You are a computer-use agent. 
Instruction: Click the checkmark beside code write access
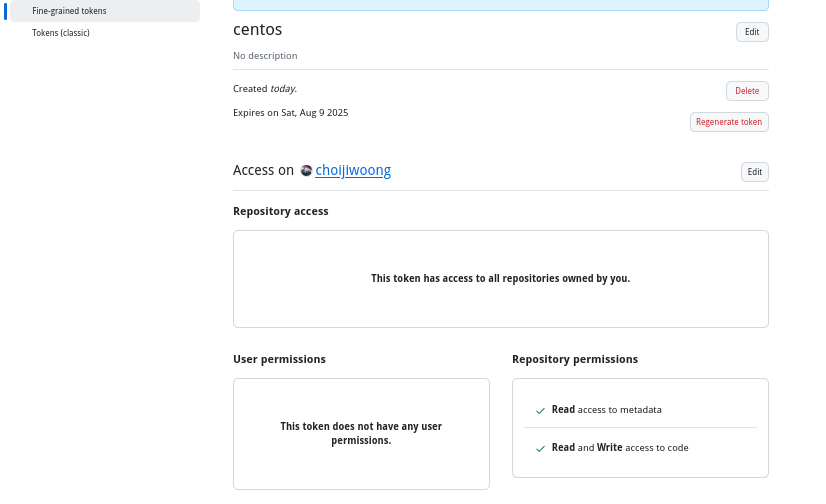540,448
